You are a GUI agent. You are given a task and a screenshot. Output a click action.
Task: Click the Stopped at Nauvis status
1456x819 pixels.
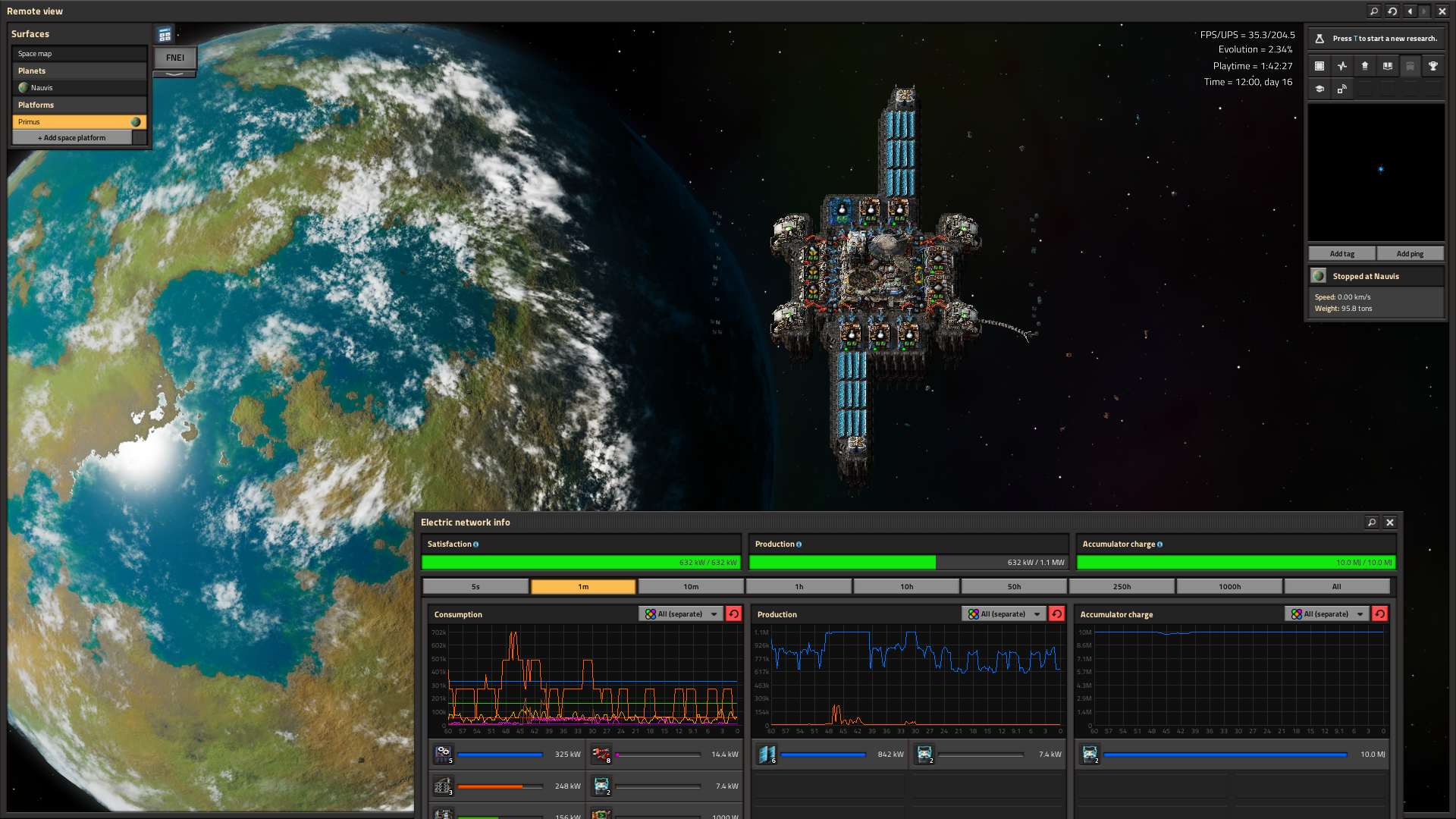[1366, 277]
